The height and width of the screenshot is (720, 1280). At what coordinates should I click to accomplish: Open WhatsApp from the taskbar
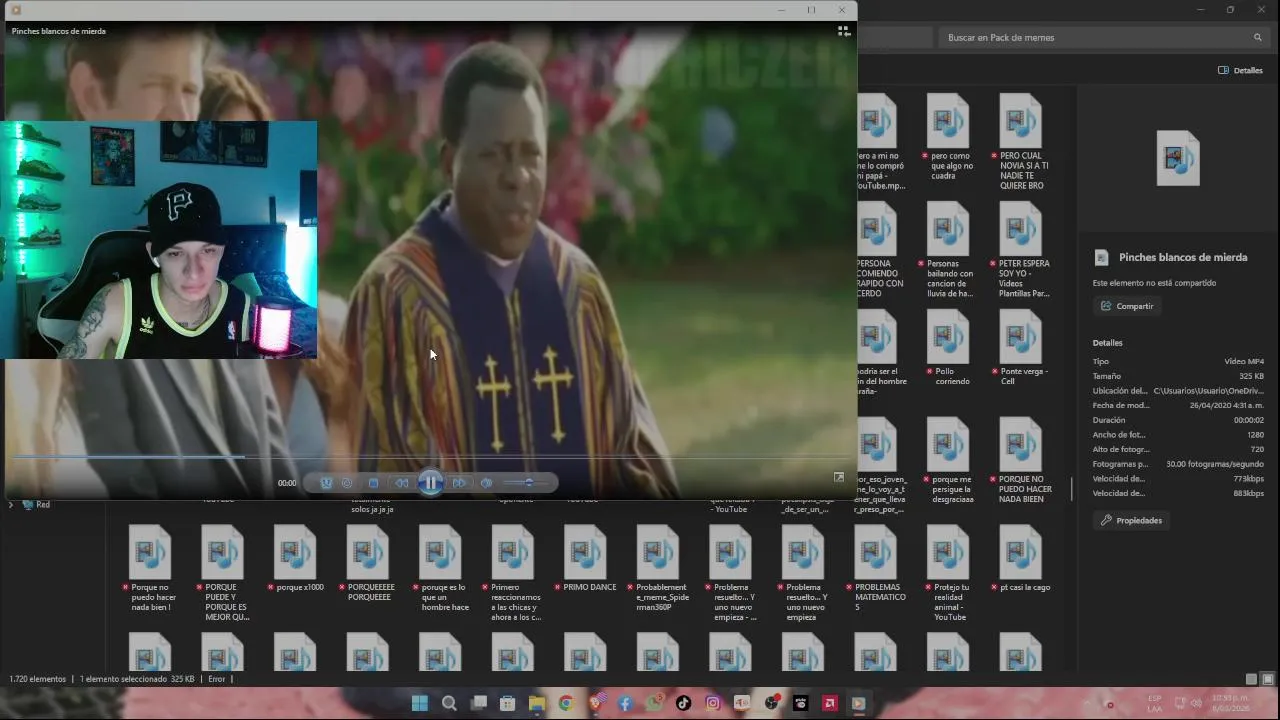click(654, 703)
